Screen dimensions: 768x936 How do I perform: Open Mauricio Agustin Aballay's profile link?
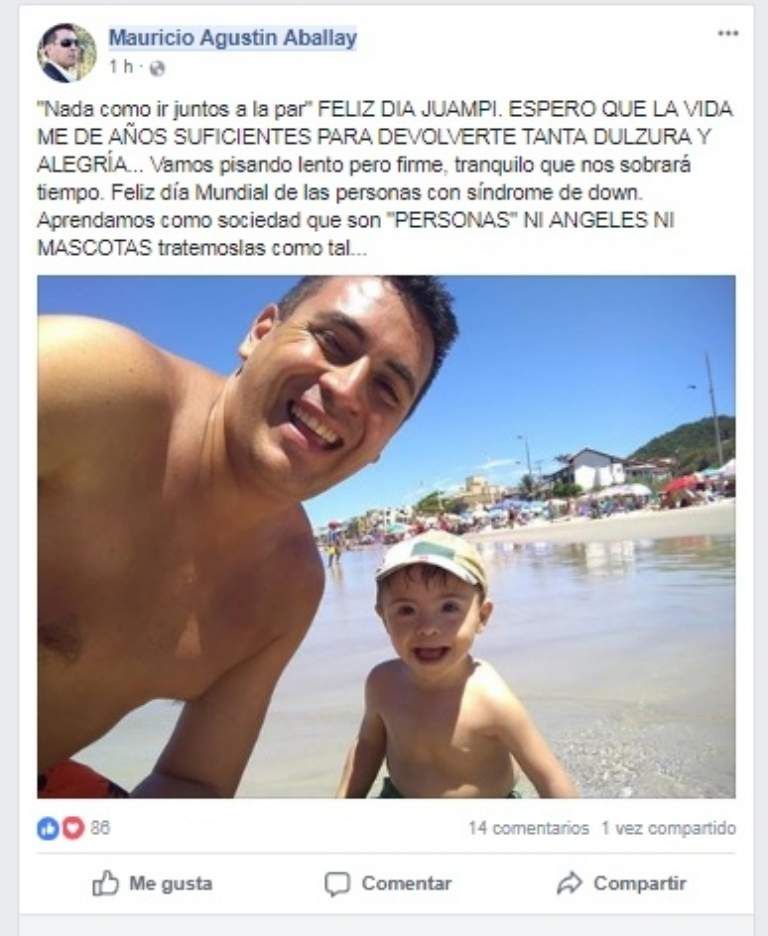click(x=233, y=38)
